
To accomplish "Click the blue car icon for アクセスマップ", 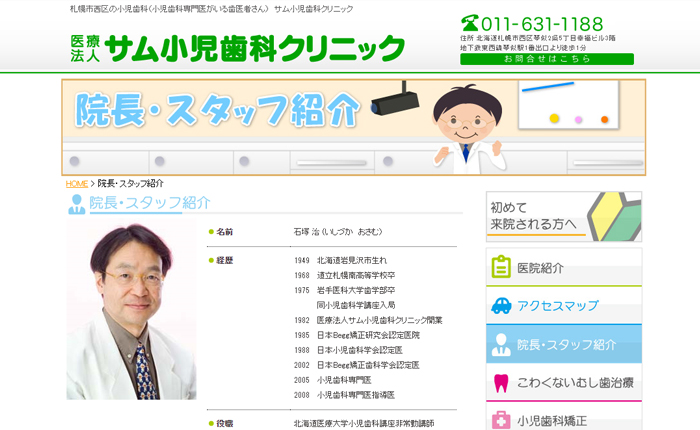I will [501, 305].
